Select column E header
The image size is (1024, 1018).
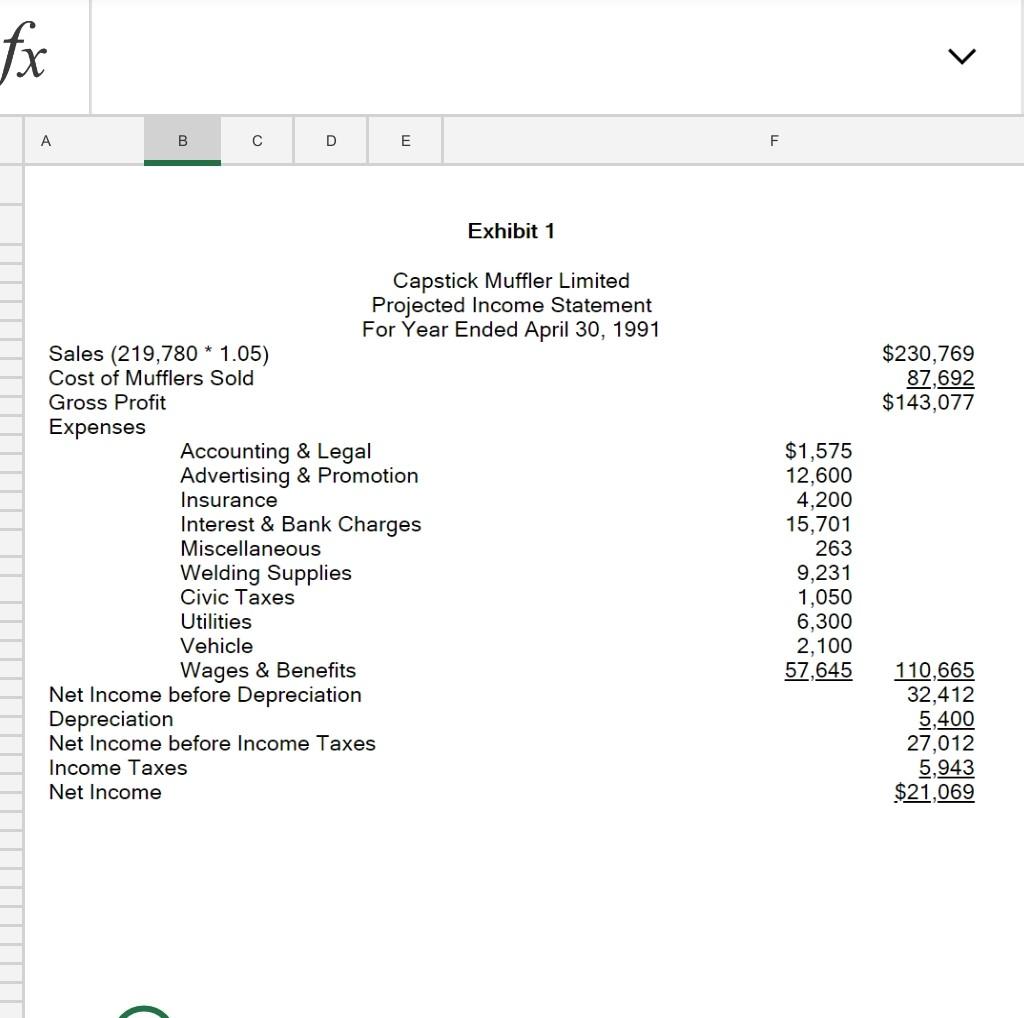pos(404,140)
